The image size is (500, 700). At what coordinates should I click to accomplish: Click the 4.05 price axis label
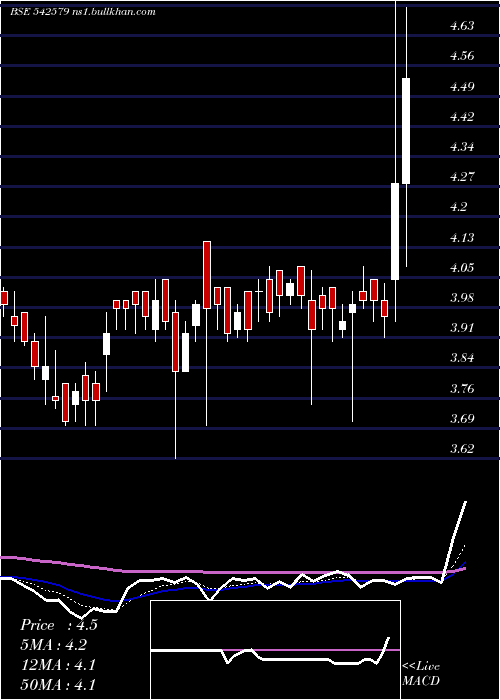(462, 267)
